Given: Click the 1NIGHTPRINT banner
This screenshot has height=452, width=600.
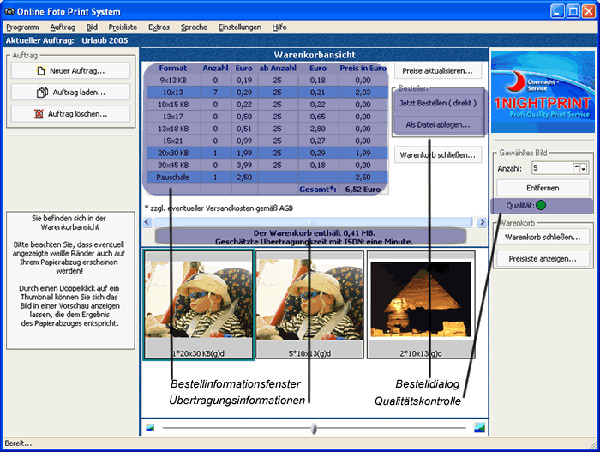Looking at the screenshot, I should [x=543, y=92].
